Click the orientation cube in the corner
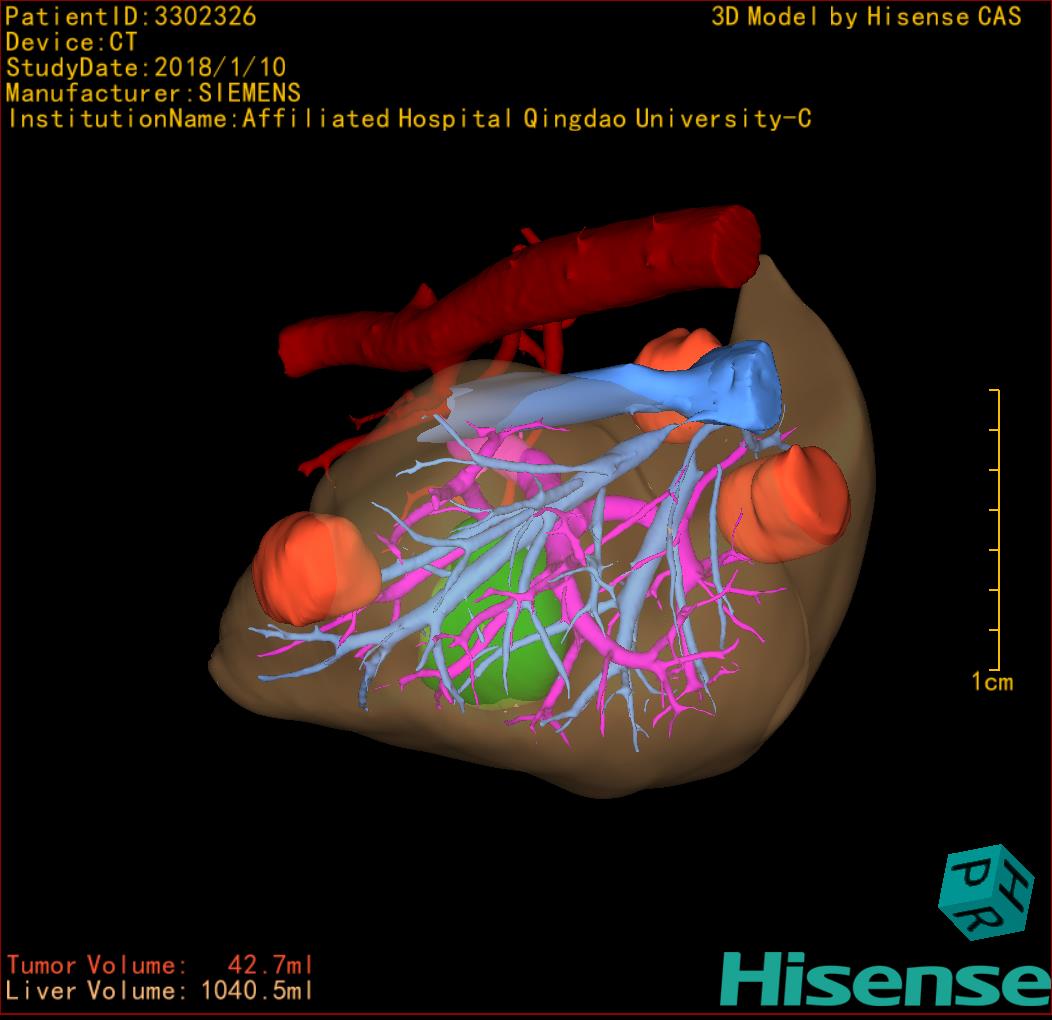 [x=986, y=892]
